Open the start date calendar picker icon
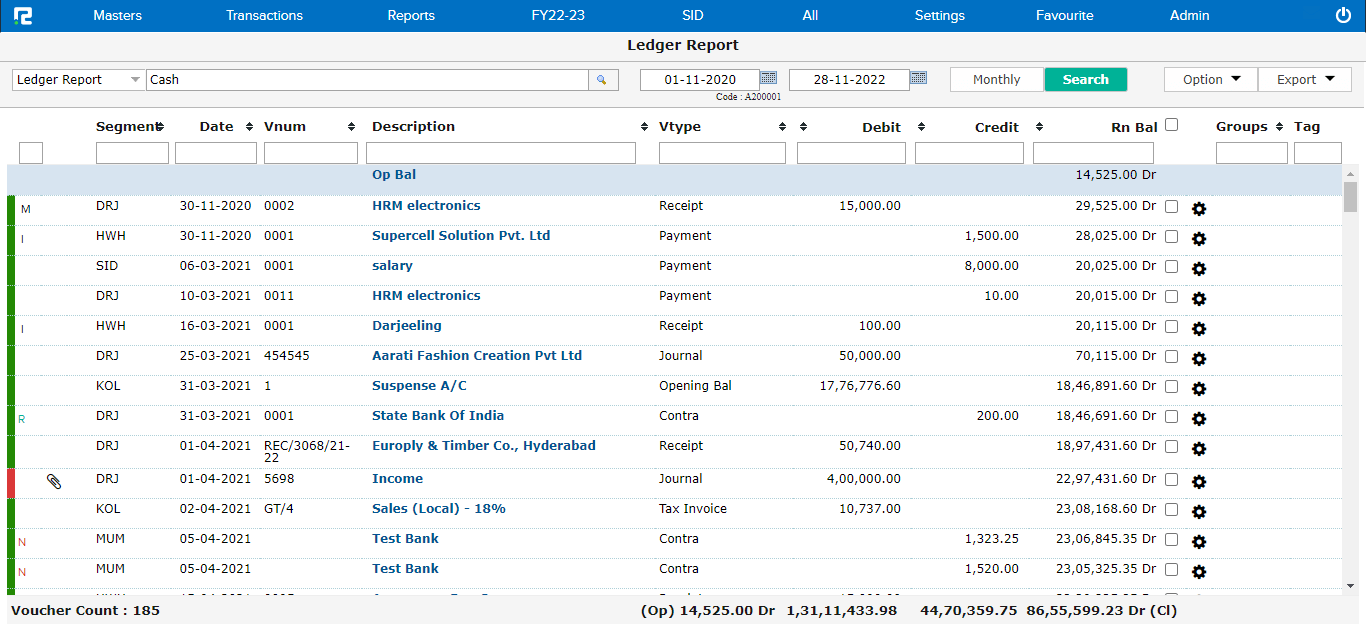 click(x=768, y=78)
